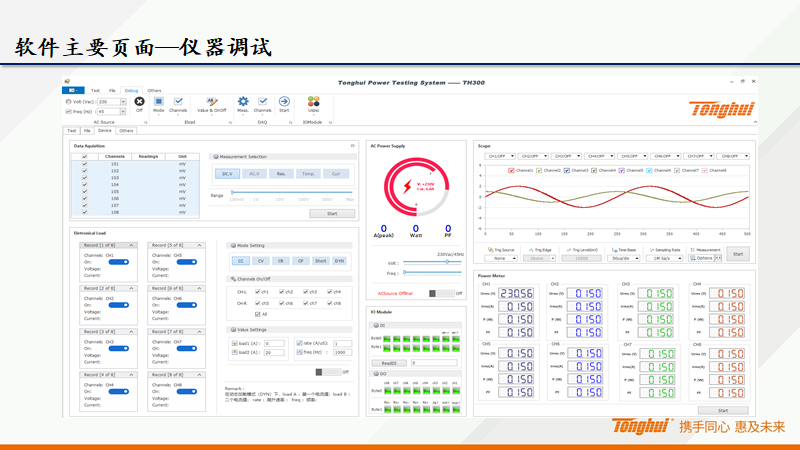
Task: Open the Usbio IOModule icon
Action: coord(313,101)
